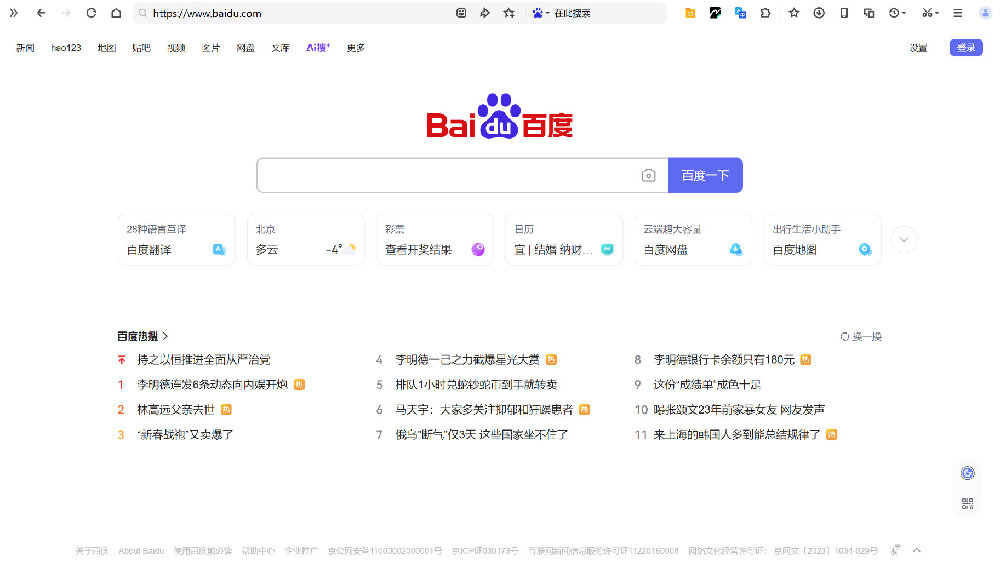This screenshot has width=1000, height=562.
Task: Open 设置 in top right
Action: pyautogui.click(x=918, y=48)
